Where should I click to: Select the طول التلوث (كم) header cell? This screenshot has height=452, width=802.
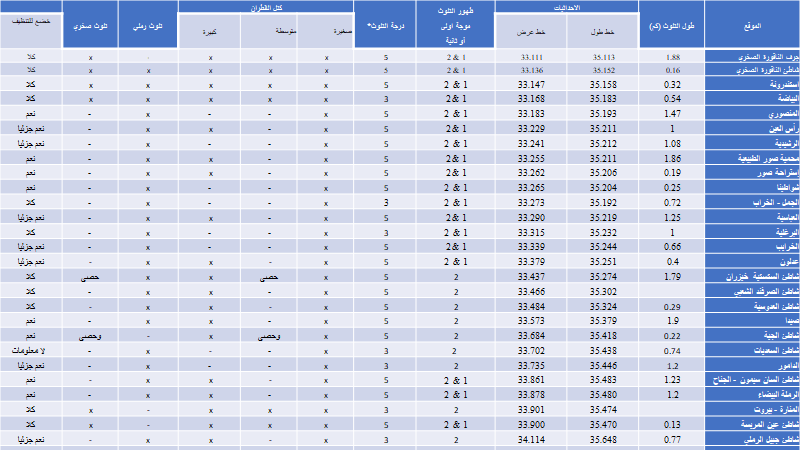click(669, 24)
